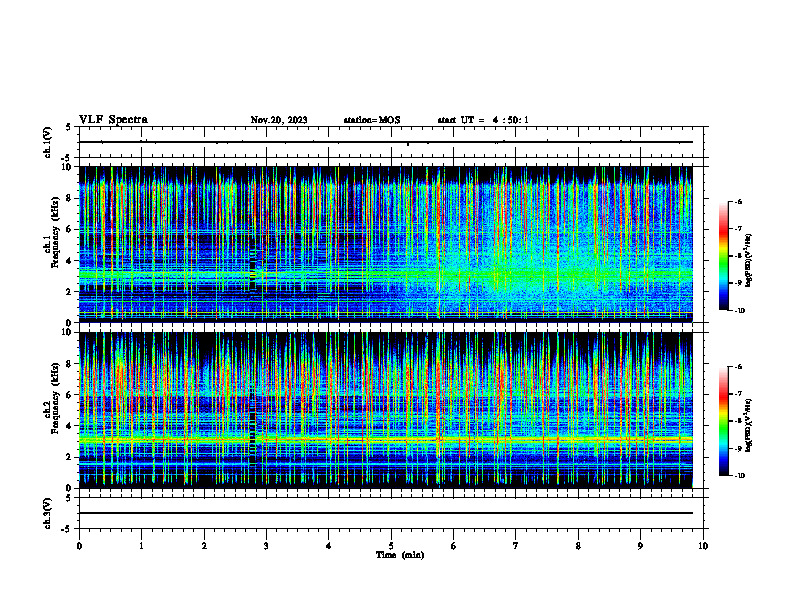
Task: Click the "2" kHz tick of ch.2 spectrogram
Action: [69, 457]
